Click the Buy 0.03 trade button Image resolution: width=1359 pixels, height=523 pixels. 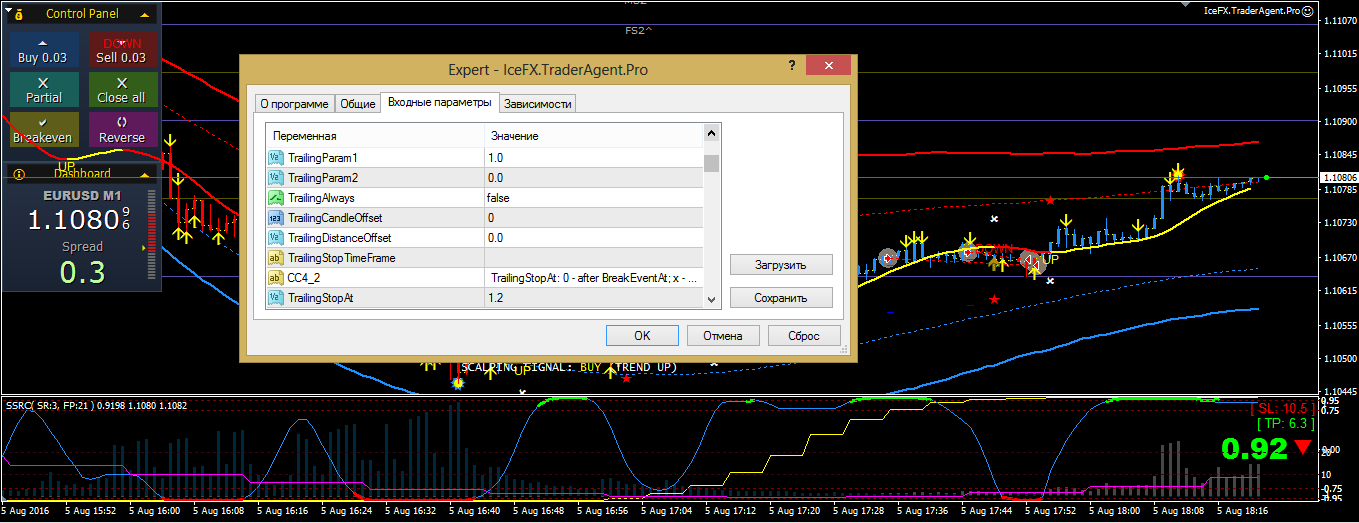point(43,50)
